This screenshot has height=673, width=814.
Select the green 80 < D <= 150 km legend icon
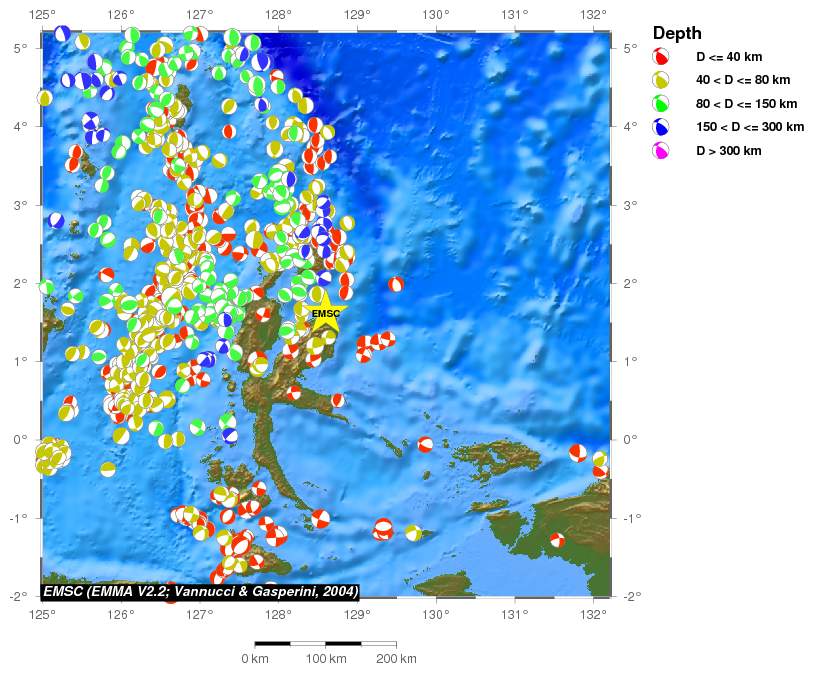660,104
